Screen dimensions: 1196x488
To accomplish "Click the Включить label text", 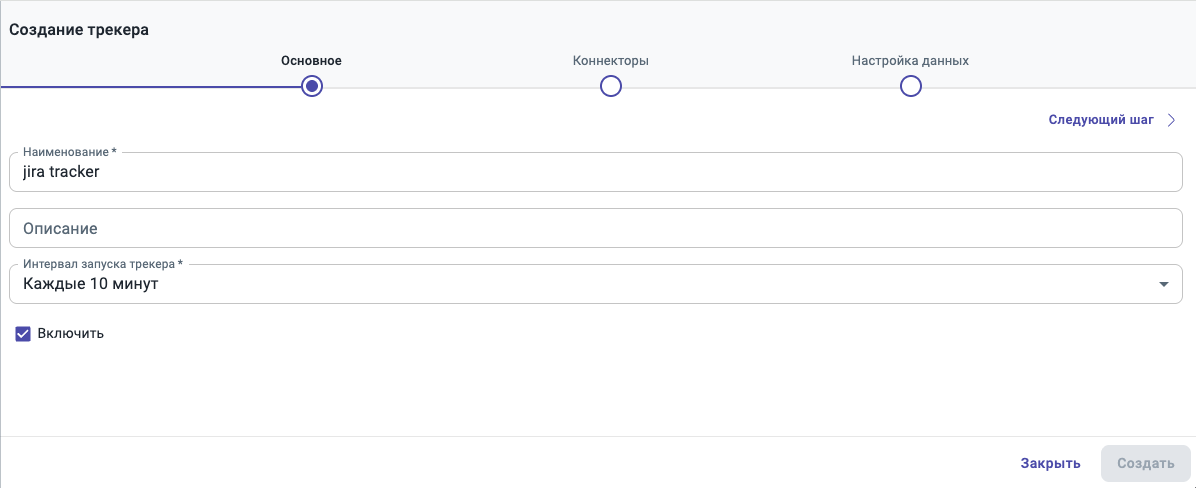I will (71, 333).
